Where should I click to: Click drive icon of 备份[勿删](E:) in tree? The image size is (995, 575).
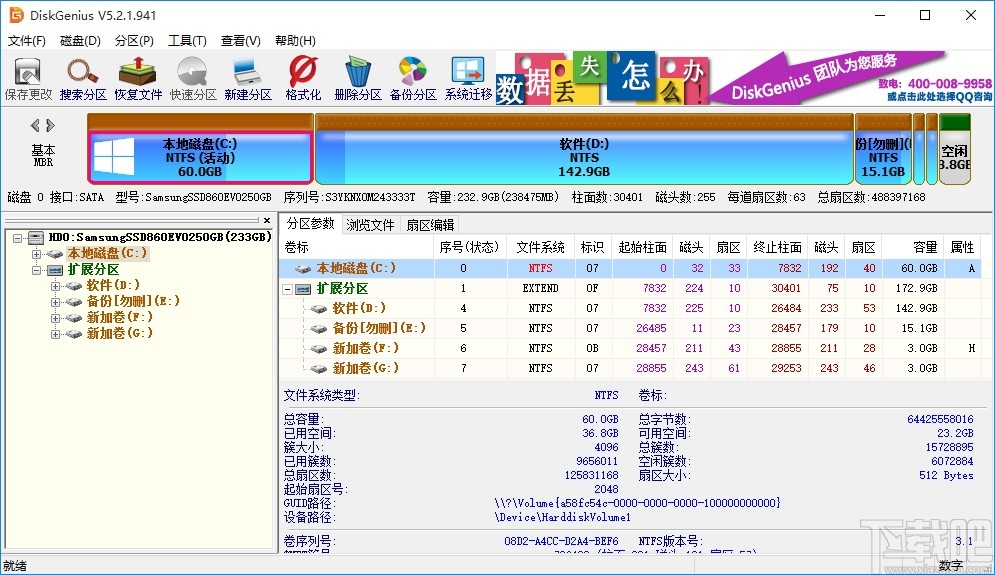click(x=74, y=302)
